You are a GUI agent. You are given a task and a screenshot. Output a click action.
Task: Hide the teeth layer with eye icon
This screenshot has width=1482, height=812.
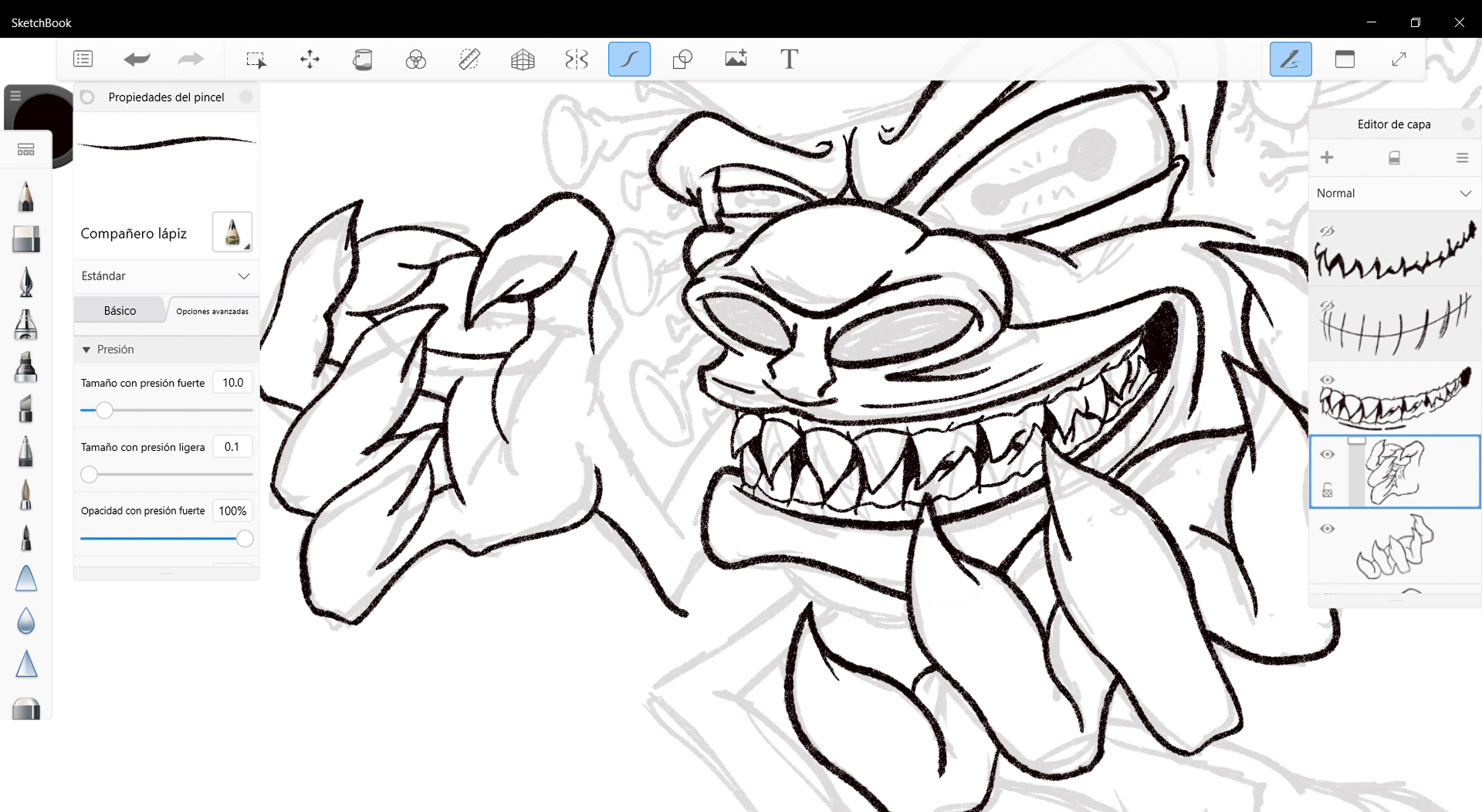click(1327, 380)
